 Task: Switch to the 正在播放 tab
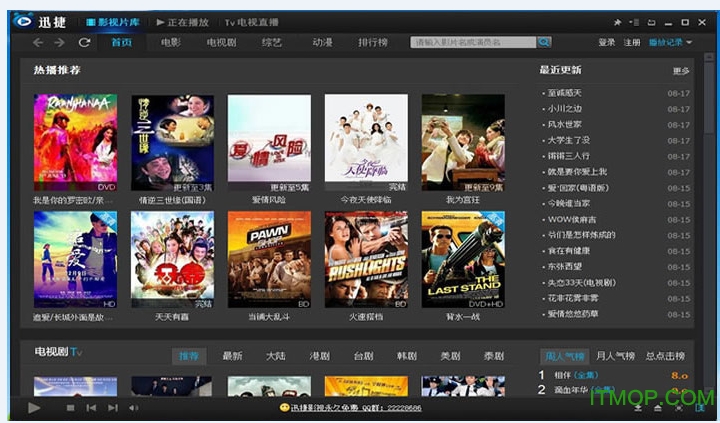182,22
